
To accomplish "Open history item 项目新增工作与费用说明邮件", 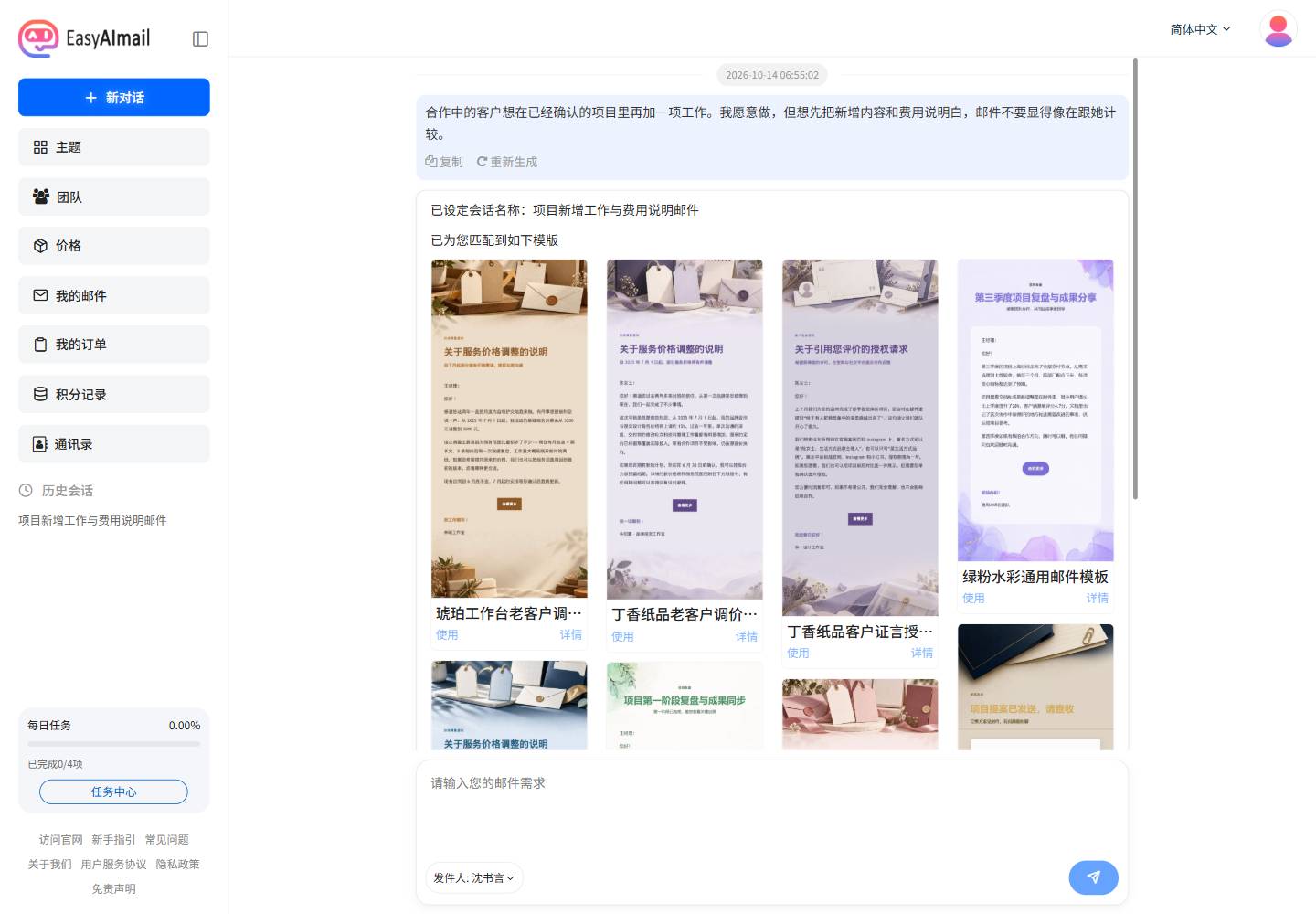I will (x=92, y=520).
